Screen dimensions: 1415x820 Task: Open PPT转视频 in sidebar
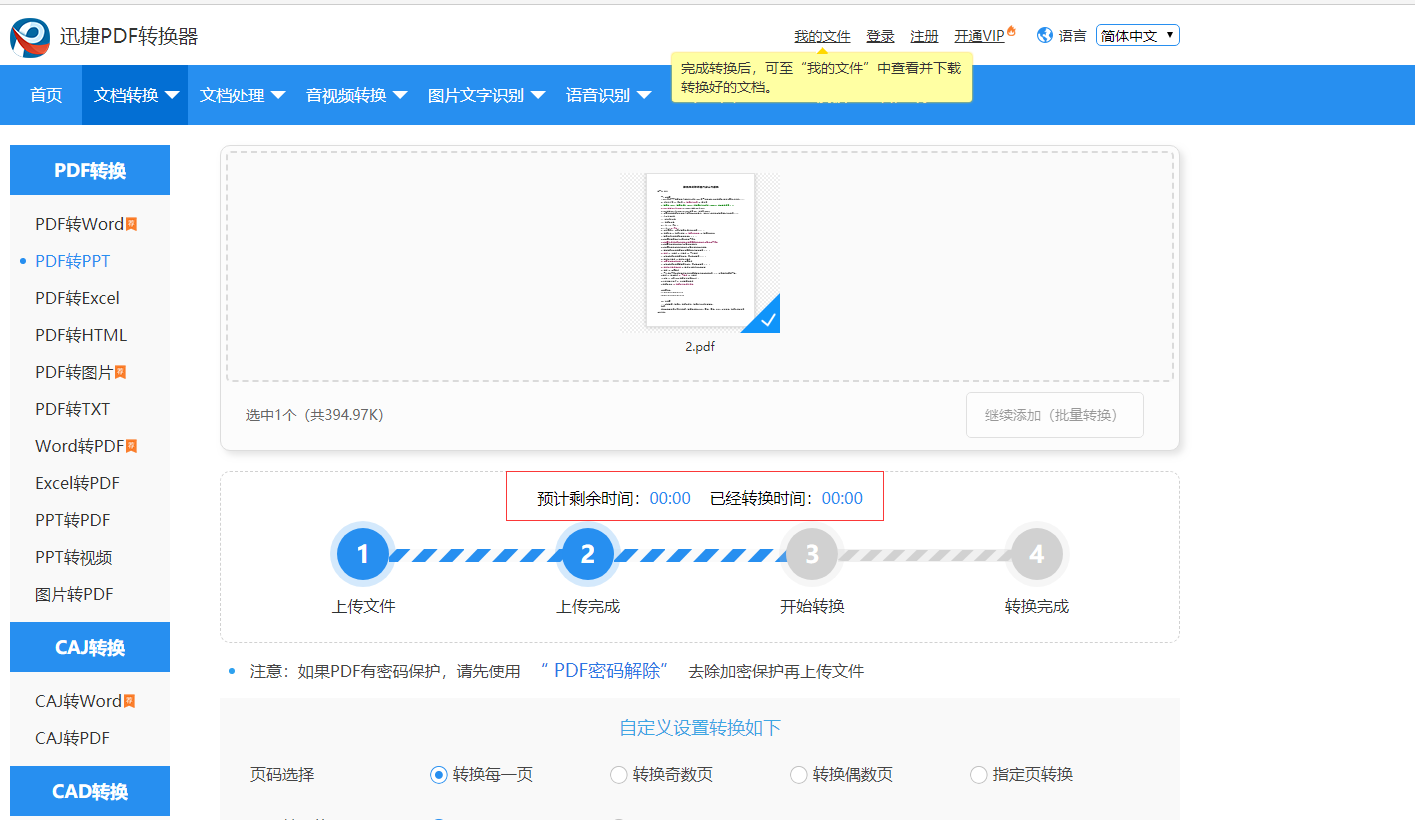tap(73, 557)
